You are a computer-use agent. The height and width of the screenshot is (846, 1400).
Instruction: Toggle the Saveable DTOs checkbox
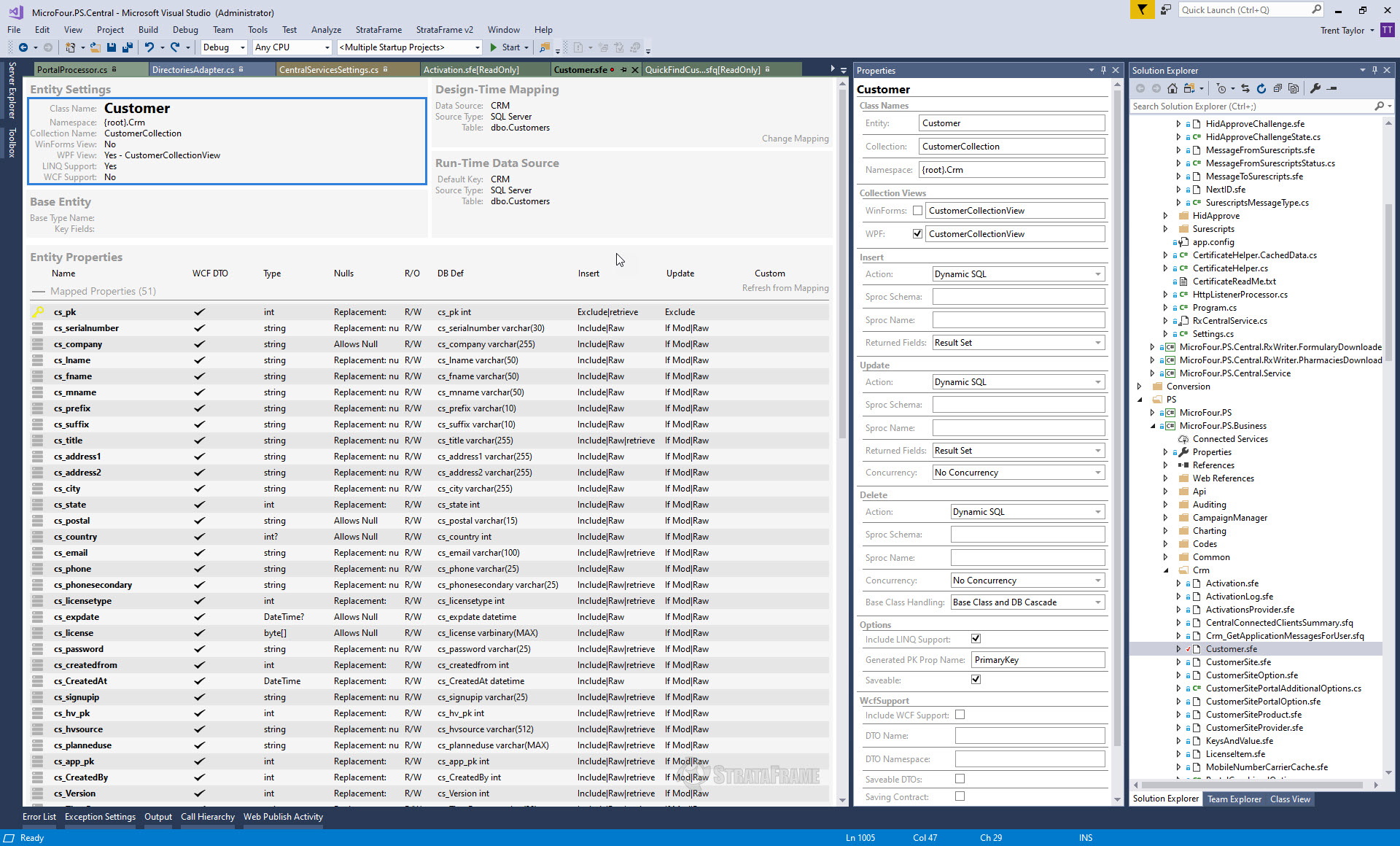(960, 779)
